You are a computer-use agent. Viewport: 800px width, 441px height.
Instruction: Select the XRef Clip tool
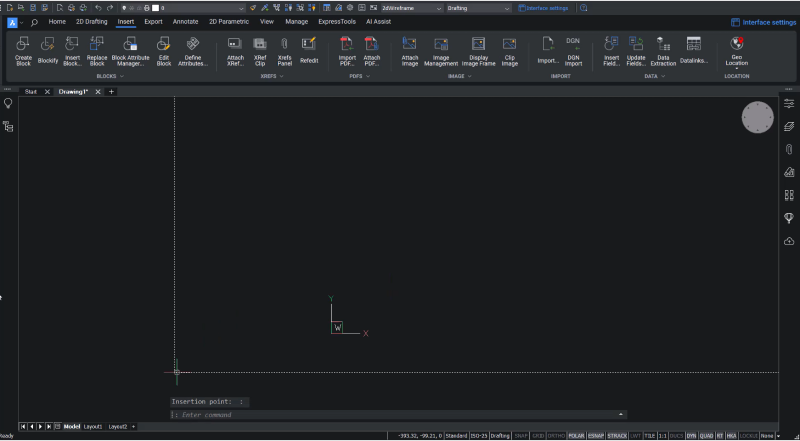click(x=260, y=51)
